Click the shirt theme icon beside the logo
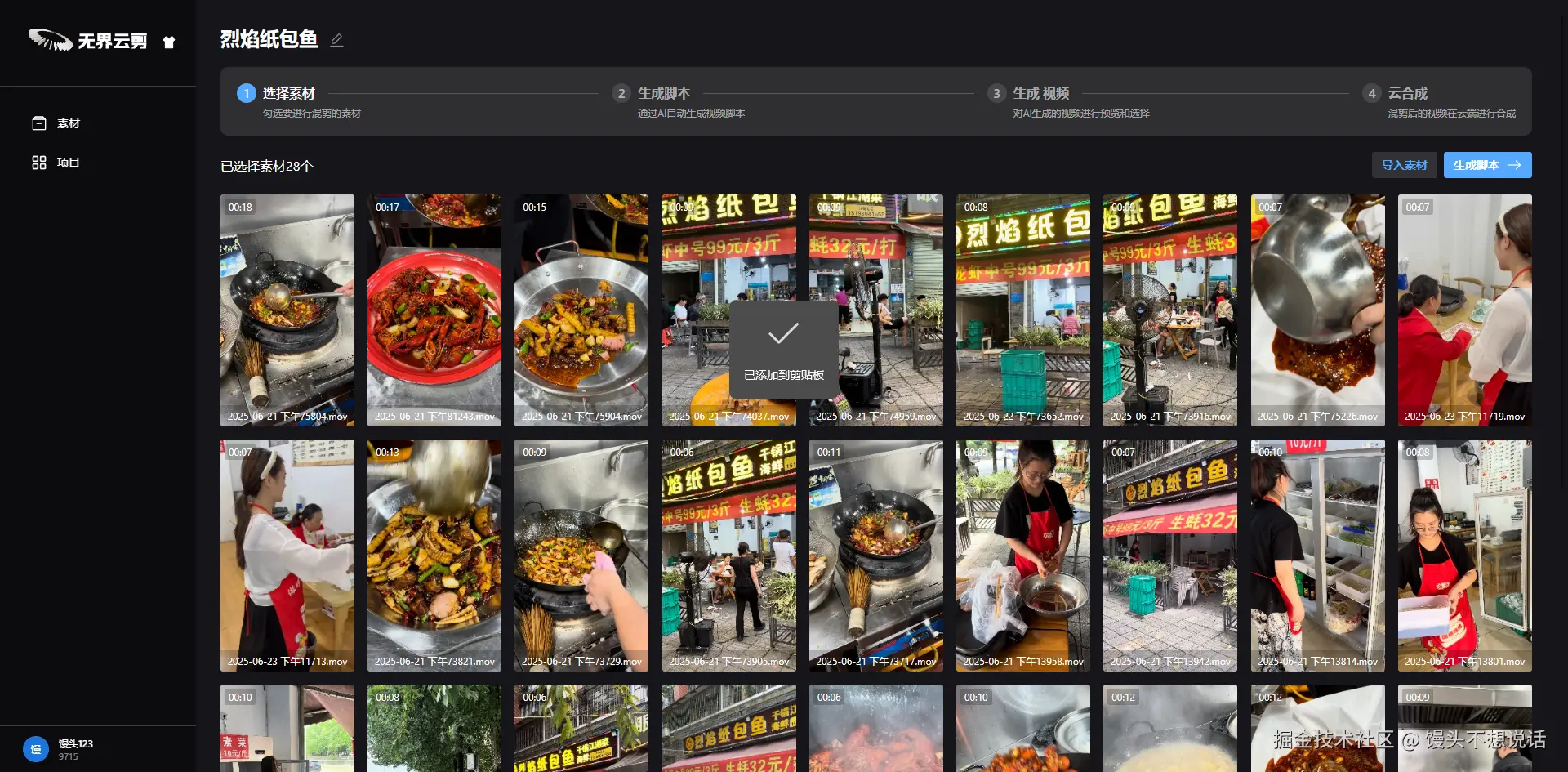Screen dimensions: 1568x772 coord(169,42)
